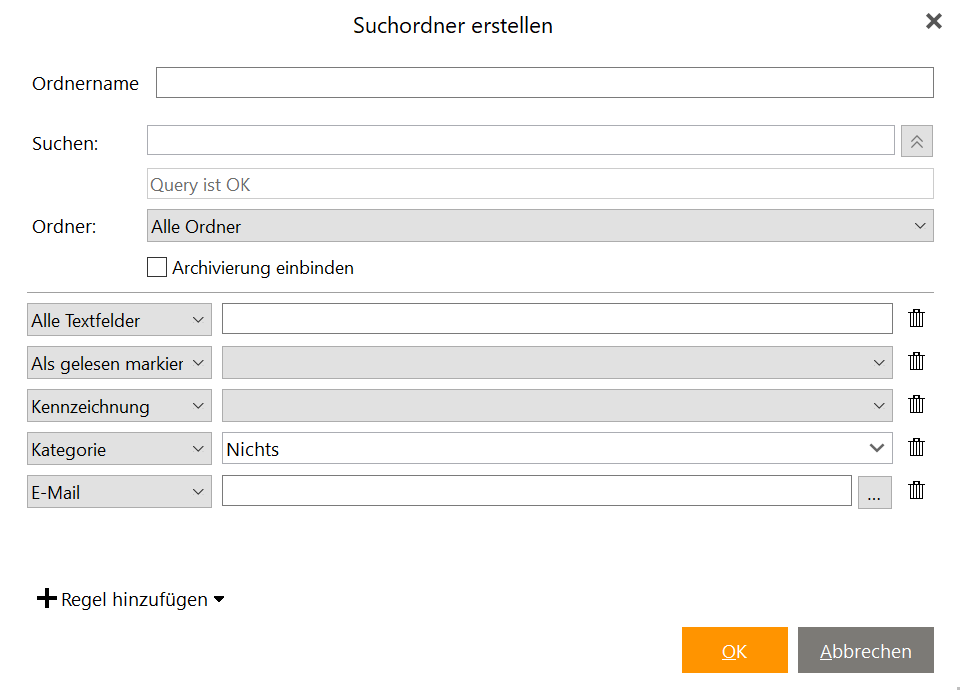Remove the E-Mail rule via trash icon
Screen dimensions: 961x691
pos(916,490)
